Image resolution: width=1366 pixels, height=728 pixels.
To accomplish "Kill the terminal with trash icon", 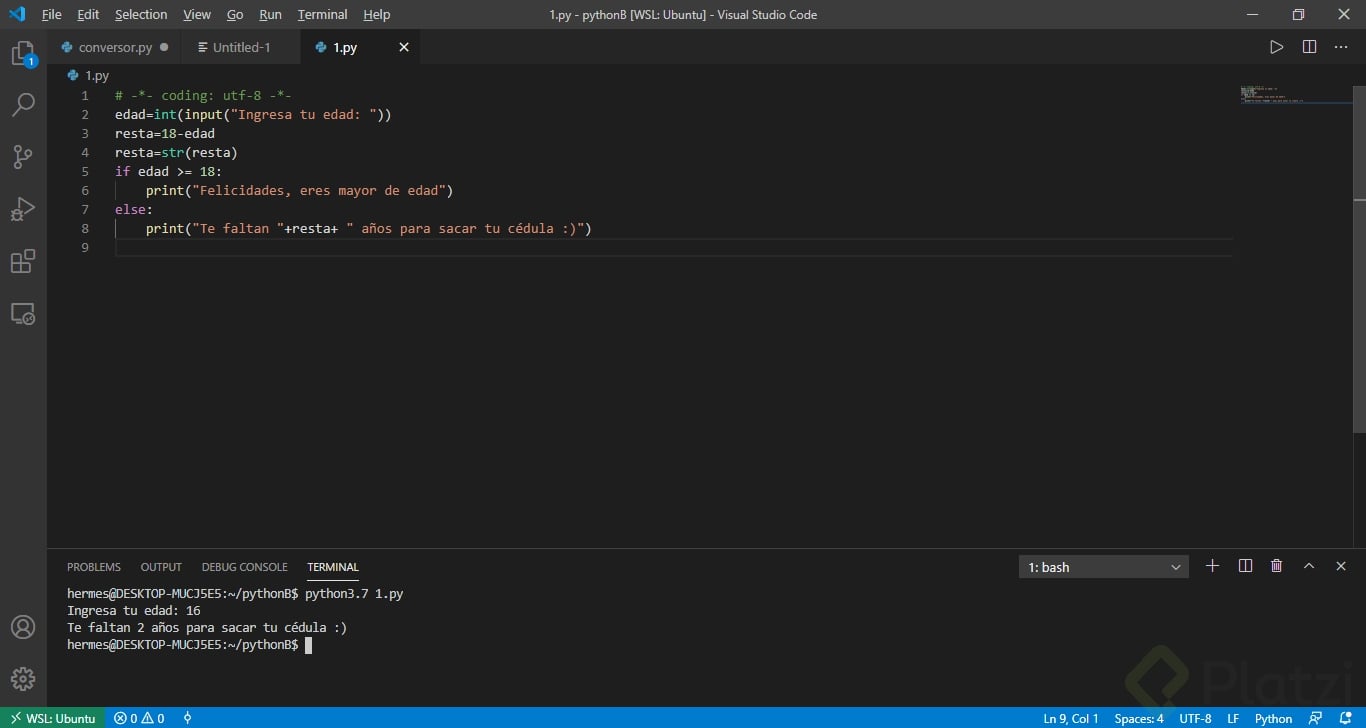I will (1276, 566).
